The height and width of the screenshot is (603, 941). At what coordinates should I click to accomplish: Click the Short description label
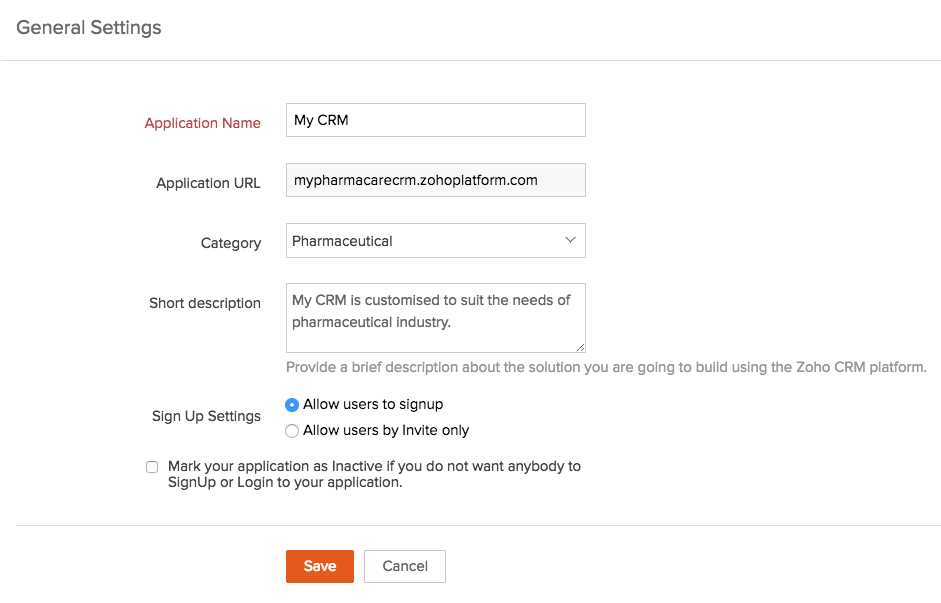tap(205, 303)
